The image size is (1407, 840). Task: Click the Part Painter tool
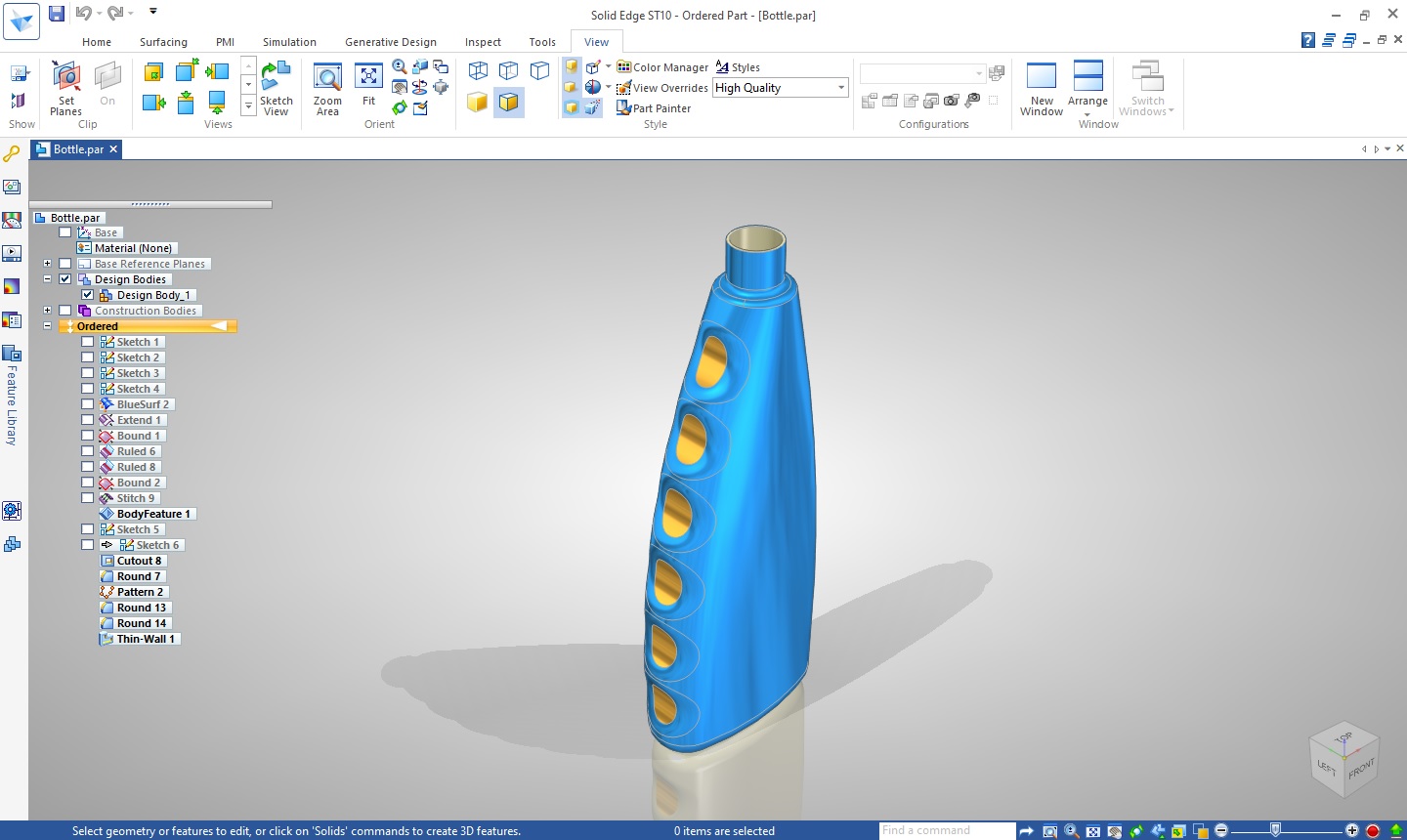click(x=654, y=108)
